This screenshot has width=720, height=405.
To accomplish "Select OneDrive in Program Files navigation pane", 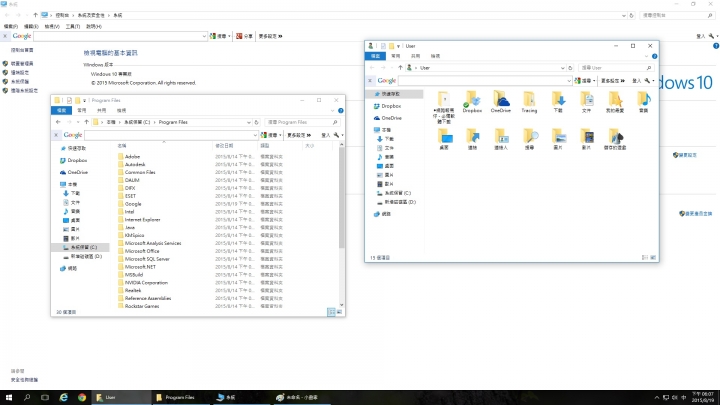I will (78, 172).
